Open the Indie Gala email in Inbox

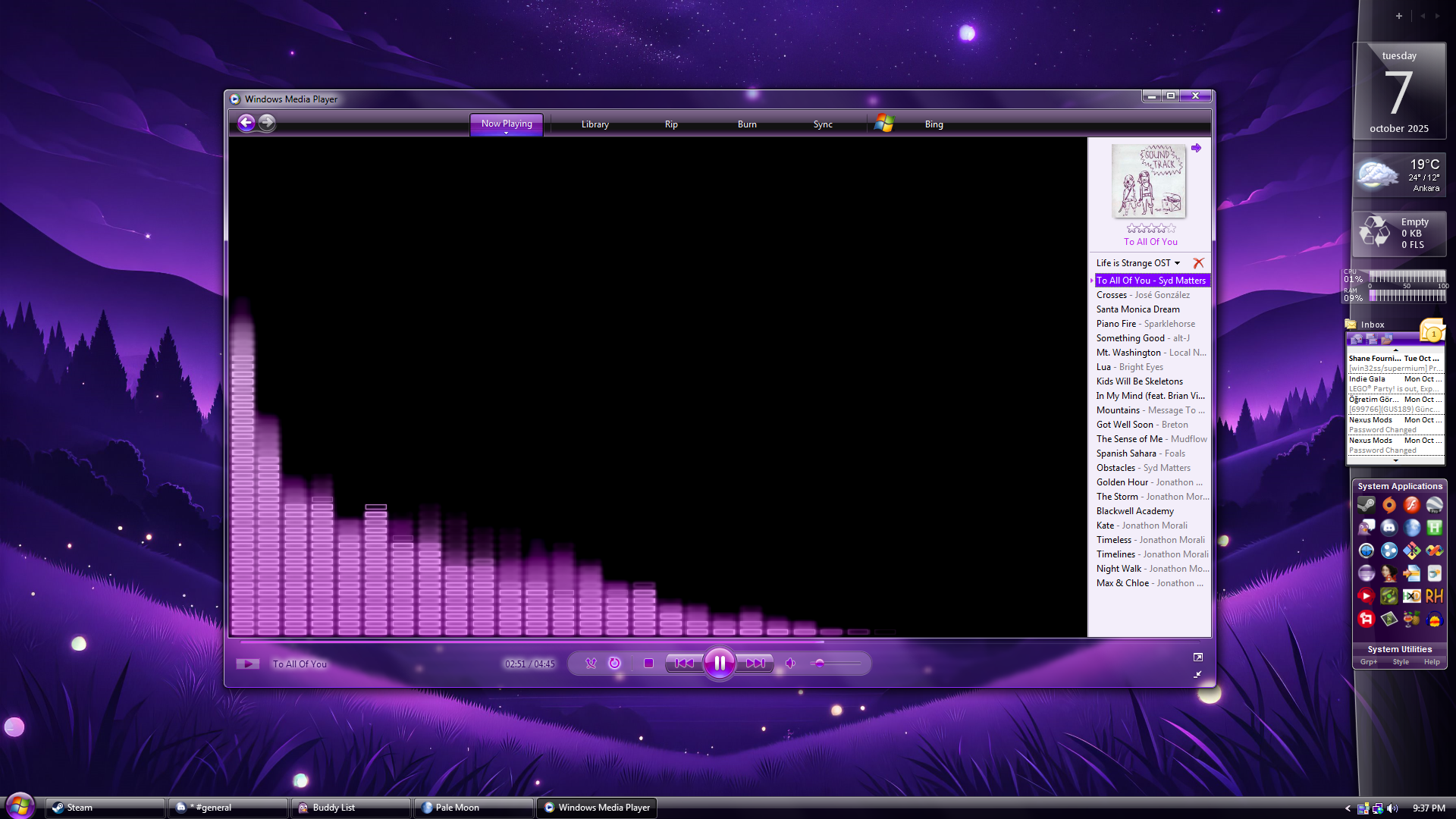click(1395, 384)
